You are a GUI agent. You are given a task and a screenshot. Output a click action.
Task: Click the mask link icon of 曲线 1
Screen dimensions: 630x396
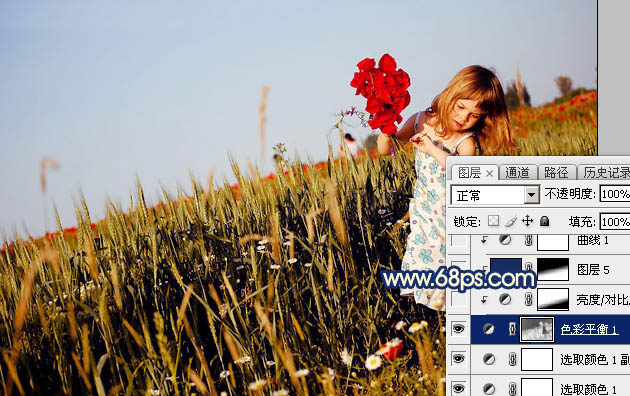tap(529, 240)
